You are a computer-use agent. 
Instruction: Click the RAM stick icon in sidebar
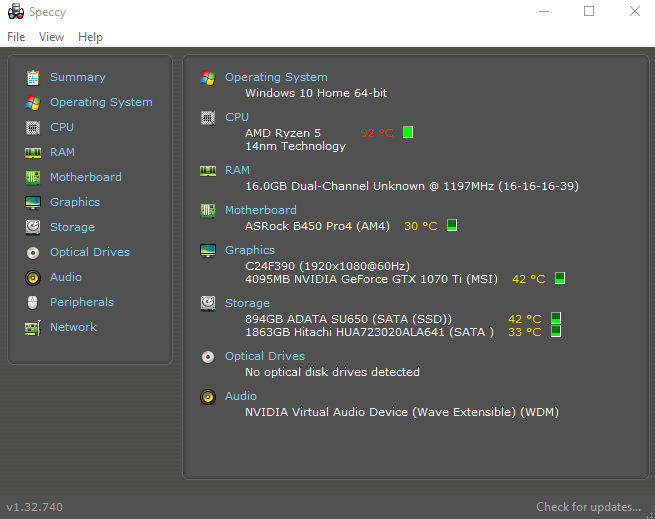33,153
